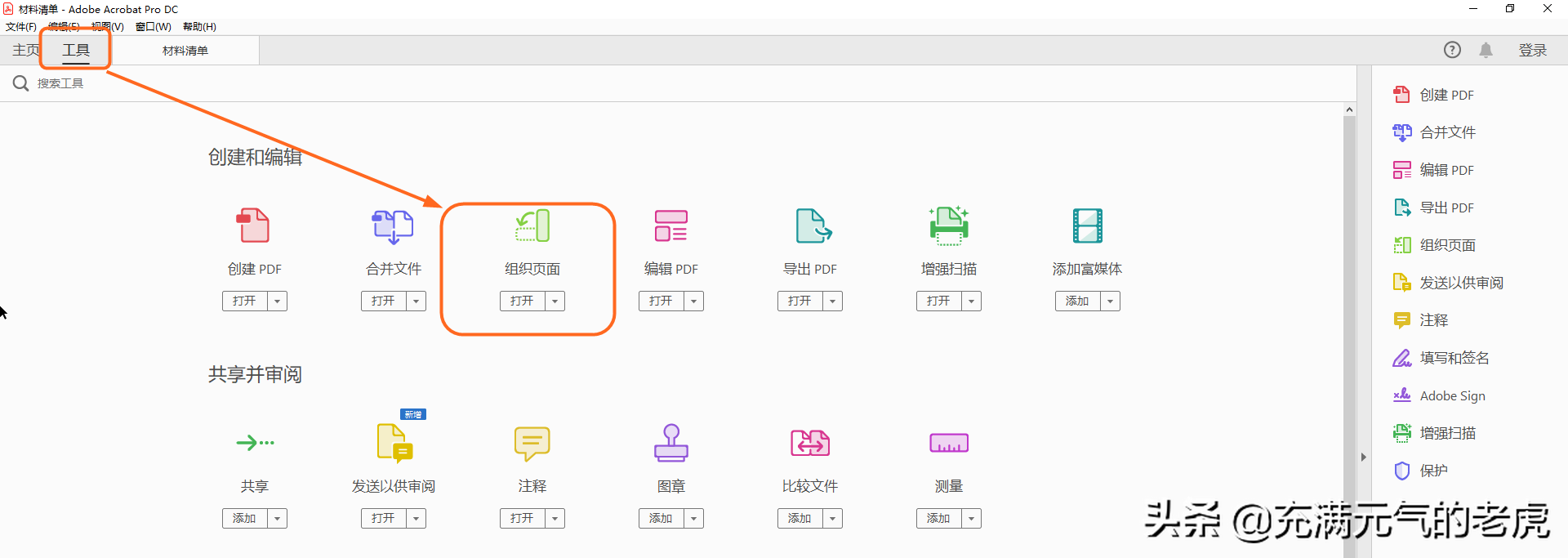Open the help question mark icon

click(1452, 50)
